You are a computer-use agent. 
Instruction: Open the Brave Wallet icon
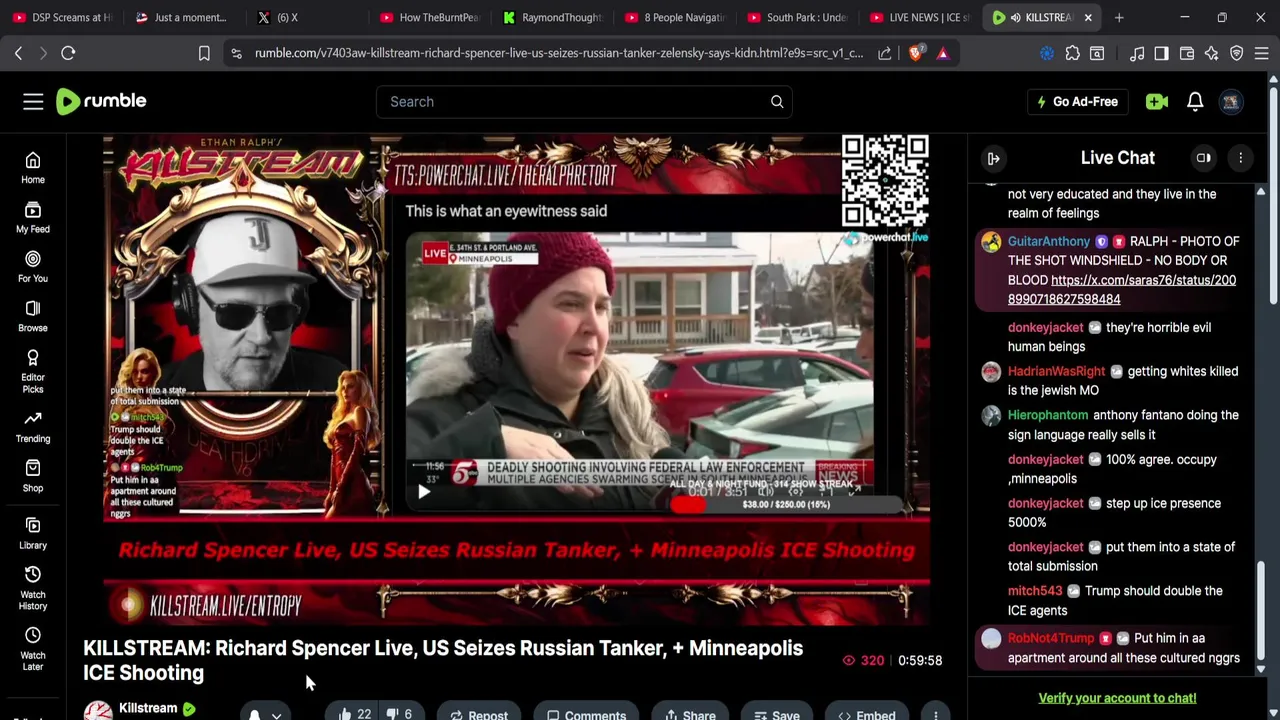pos(1187,53)
